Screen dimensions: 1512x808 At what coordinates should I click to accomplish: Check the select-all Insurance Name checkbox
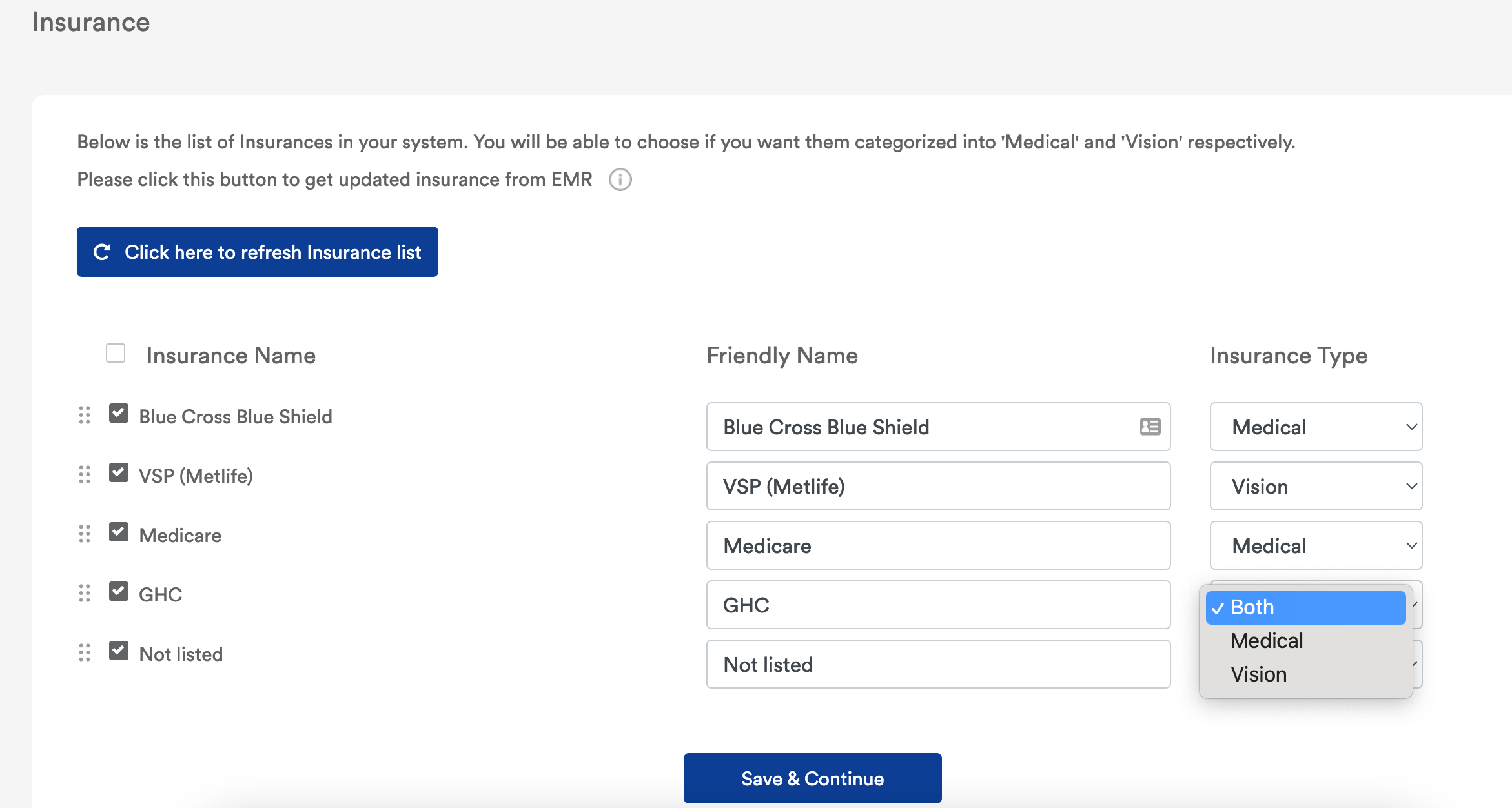tap(116, 353)
